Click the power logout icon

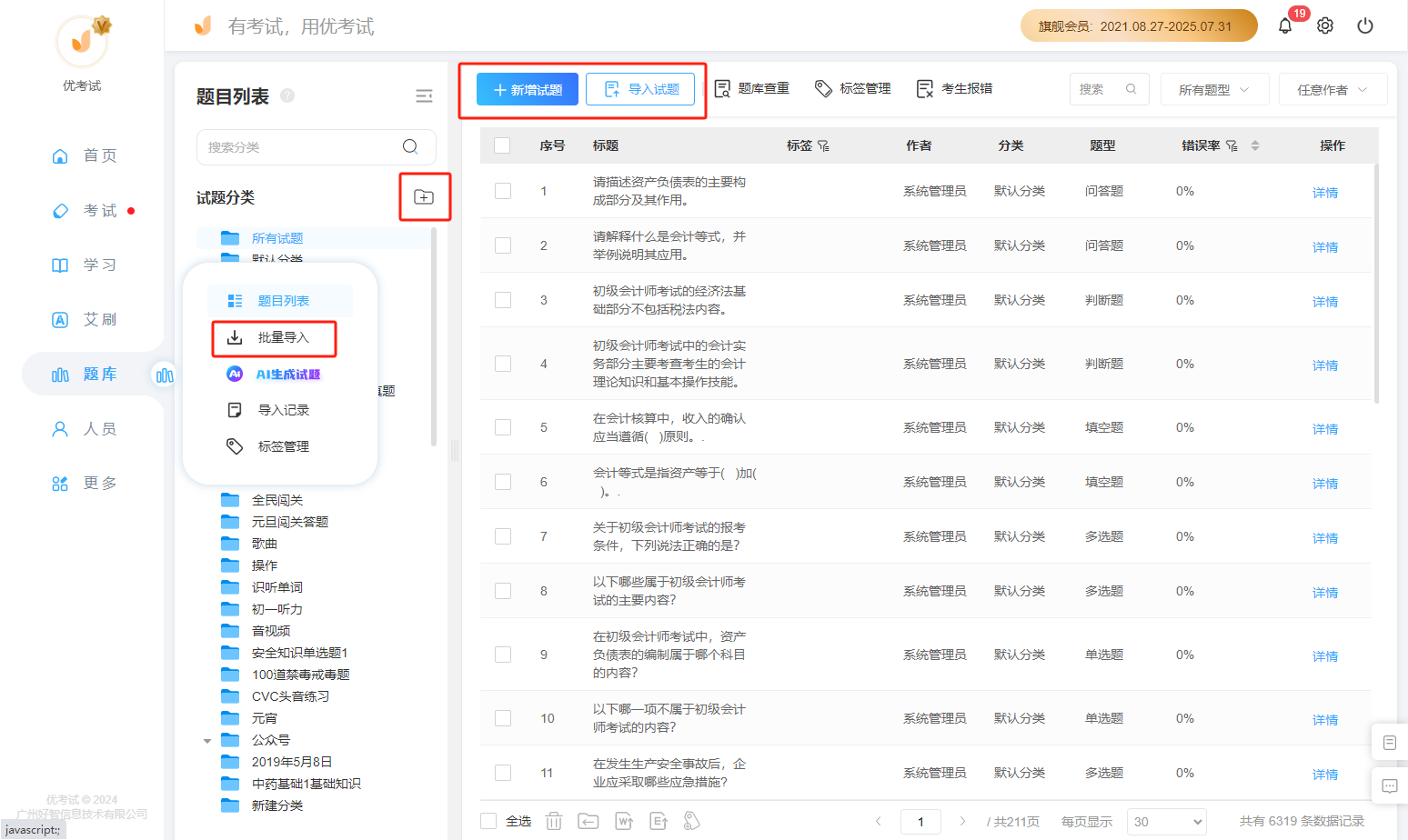(x=1365, y=25)
